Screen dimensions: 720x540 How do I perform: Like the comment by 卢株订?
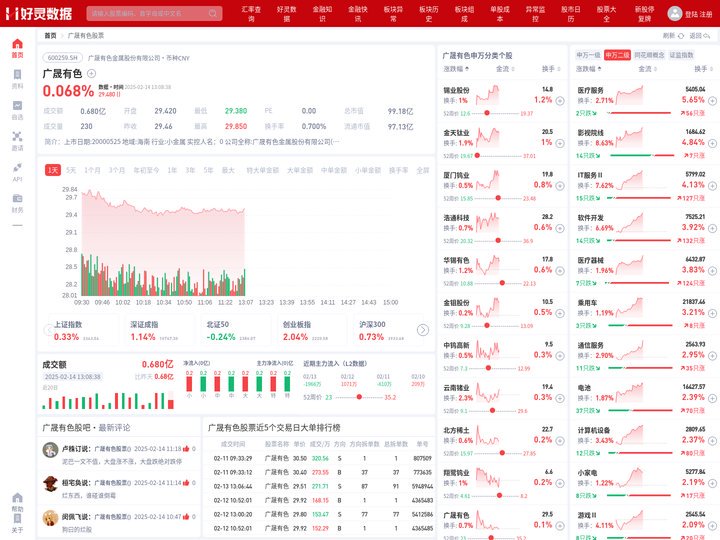[x=186, y=449]
